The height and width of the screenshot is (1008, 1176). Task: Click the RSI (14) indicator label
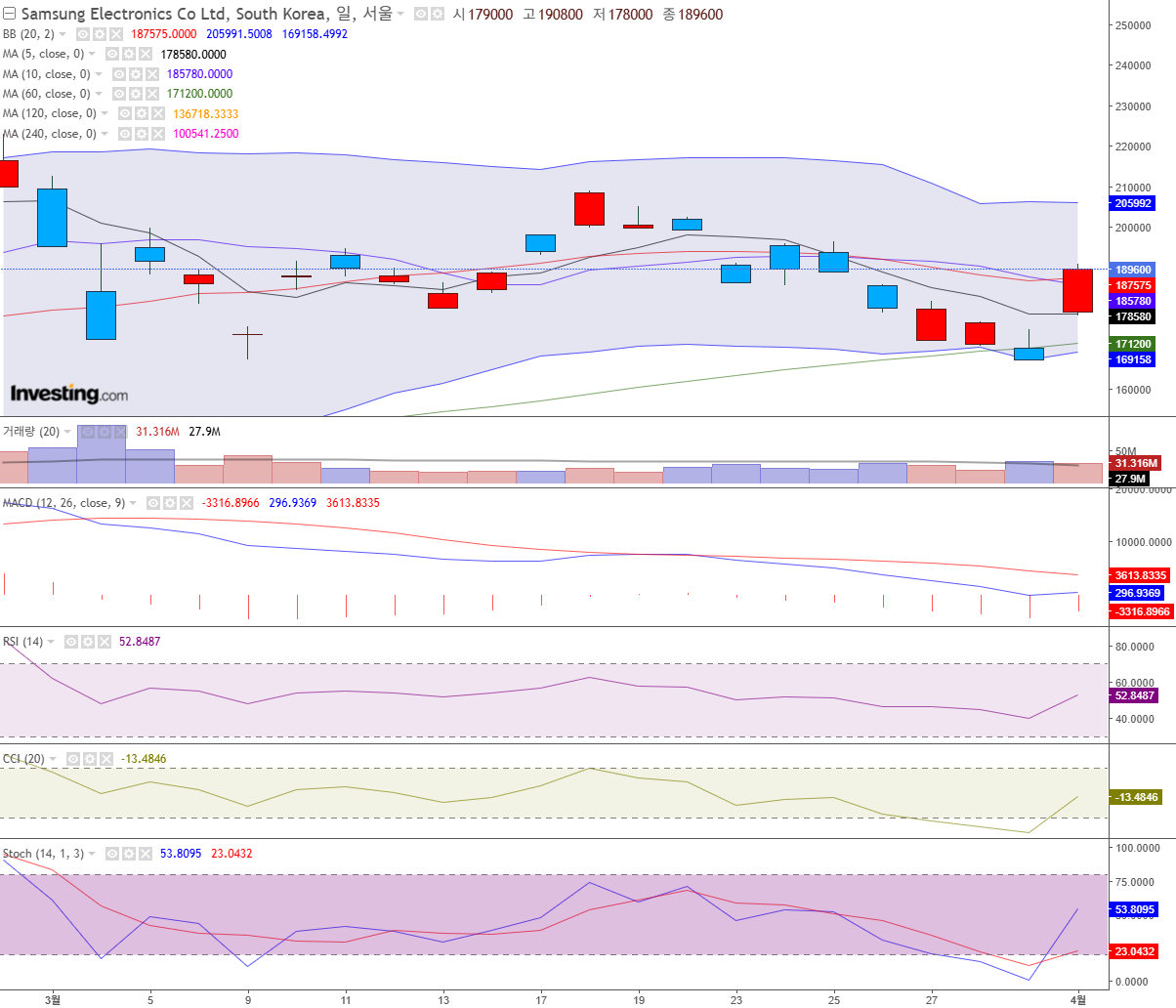[23, 642]
